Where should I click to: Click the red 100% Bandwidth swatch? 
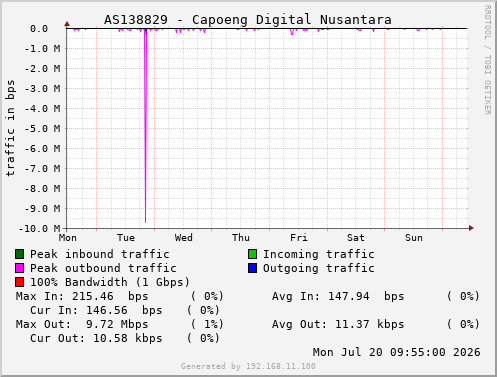20,282
